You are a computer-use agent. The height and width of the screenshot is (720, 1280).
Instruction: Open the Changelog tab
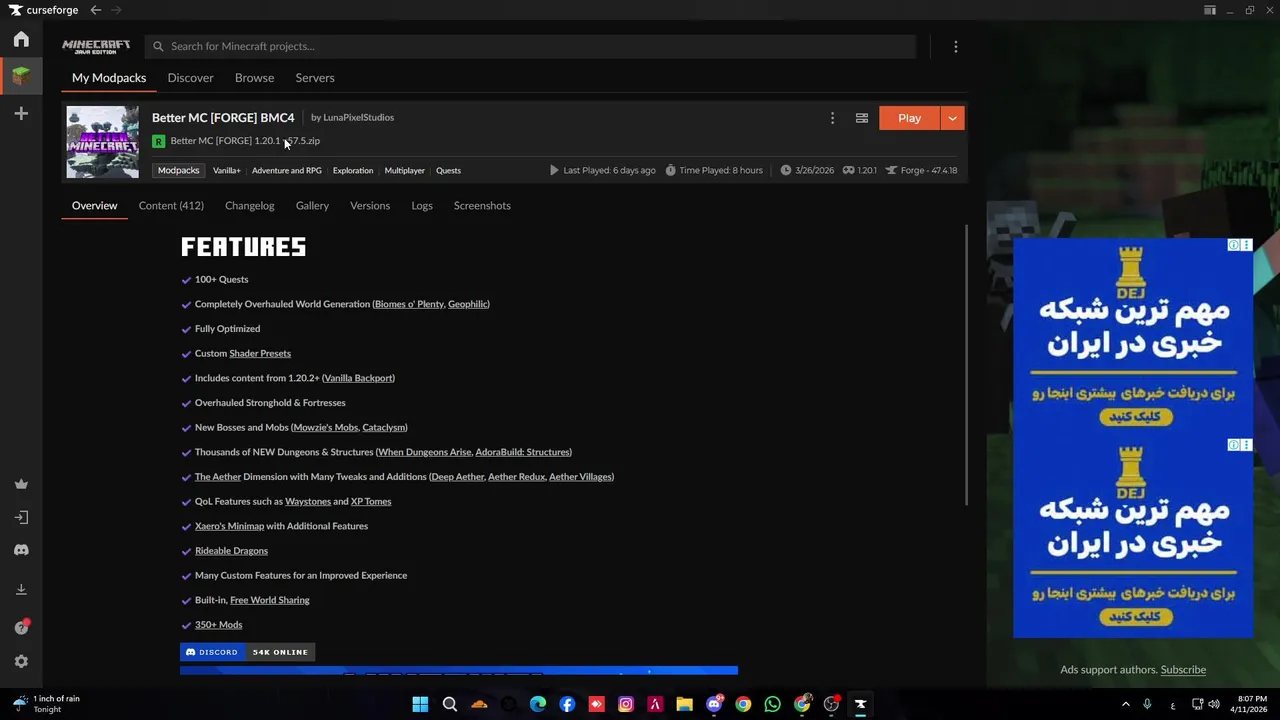pyautogui.click(x=249, y=205)
